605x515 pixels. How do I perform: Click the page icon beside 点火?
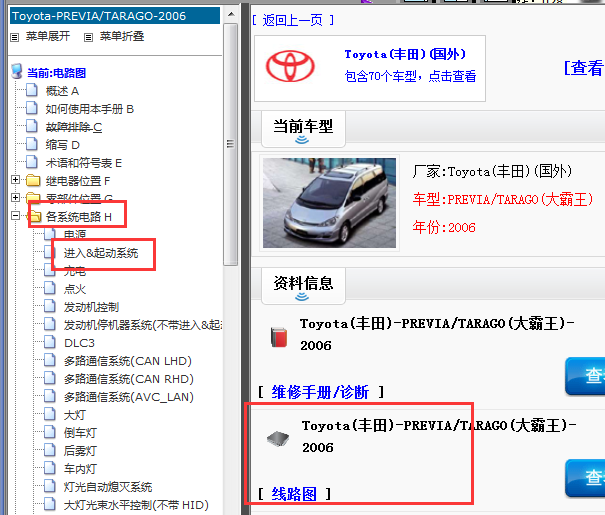pos(49,288)
